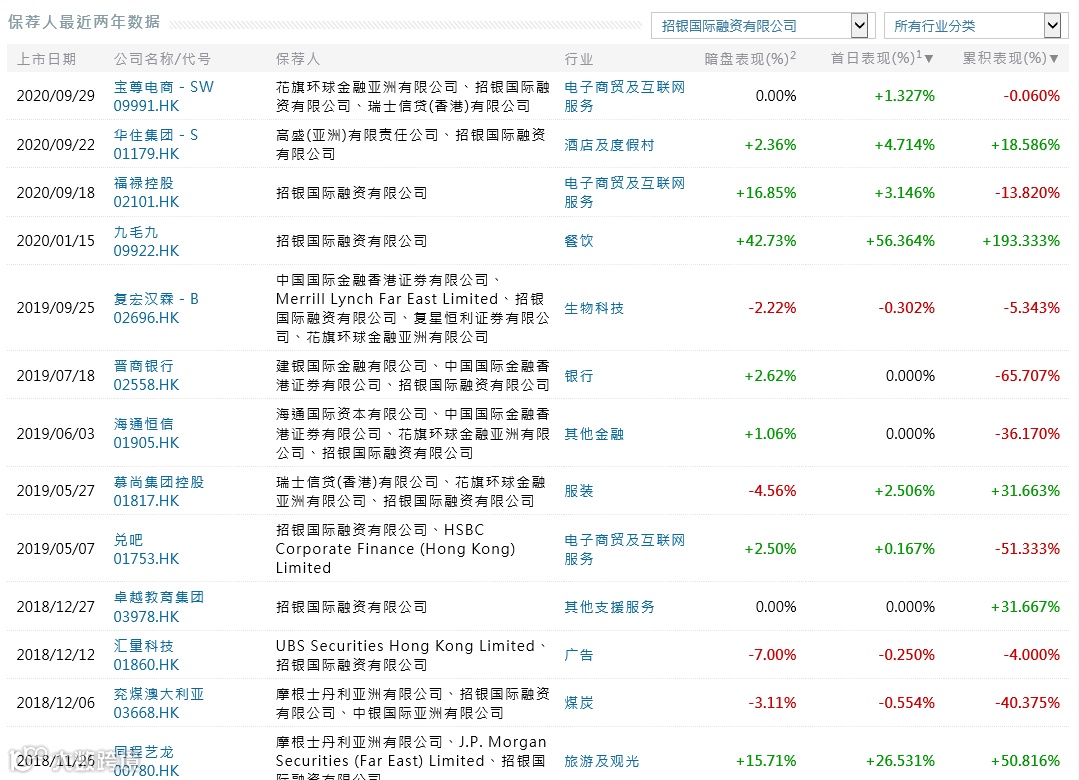1079x780 pixels.
Task: Select cumulative value -40.375%
Action: point(1027,703)
